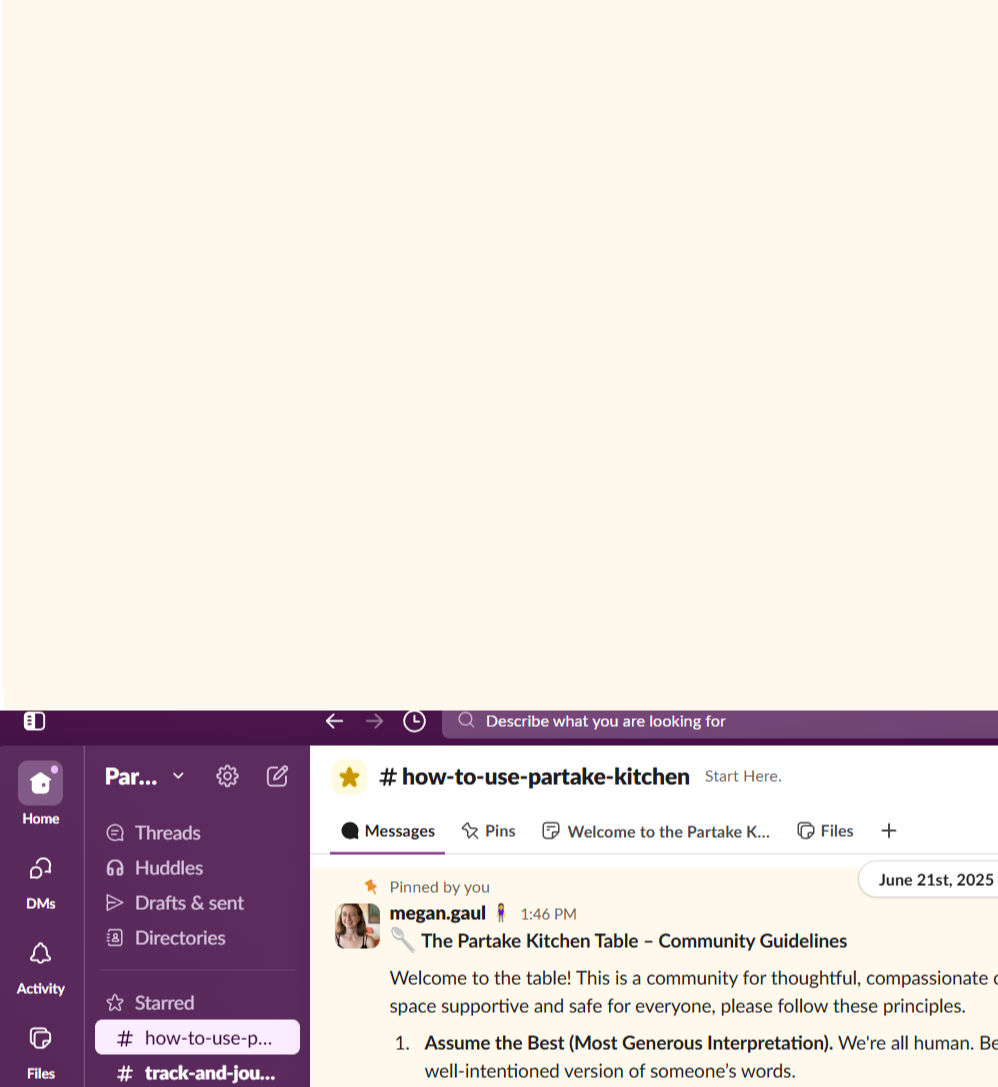Compose a new message
This screenshot has height=1087, width=998.
[x=277, y=776]
